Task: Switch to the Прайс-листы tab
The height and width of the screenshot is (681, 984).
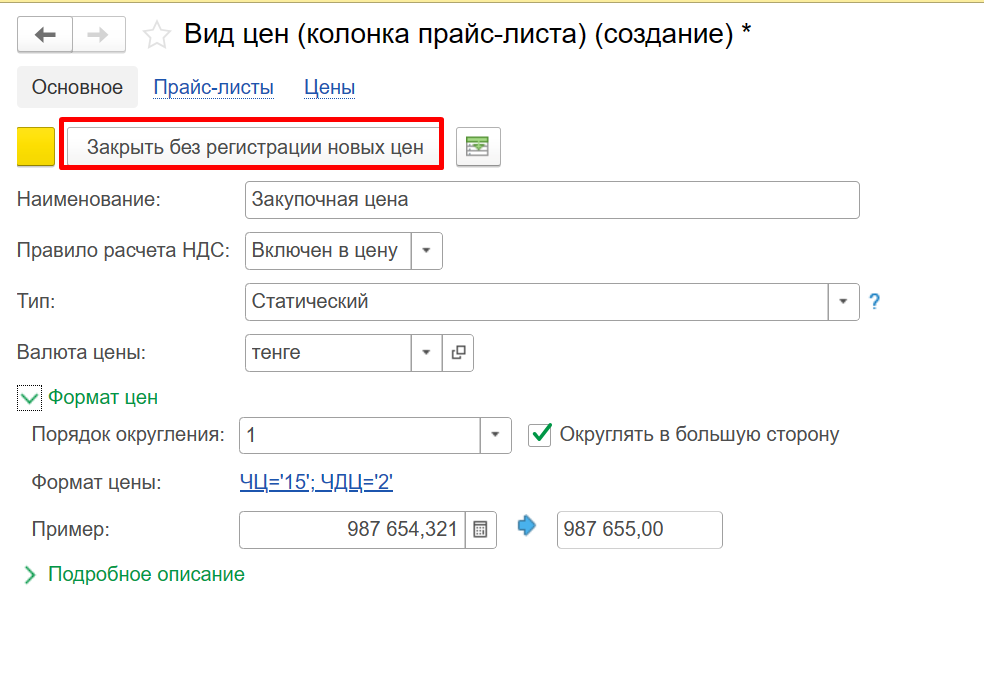Action: tap(213, 88)
